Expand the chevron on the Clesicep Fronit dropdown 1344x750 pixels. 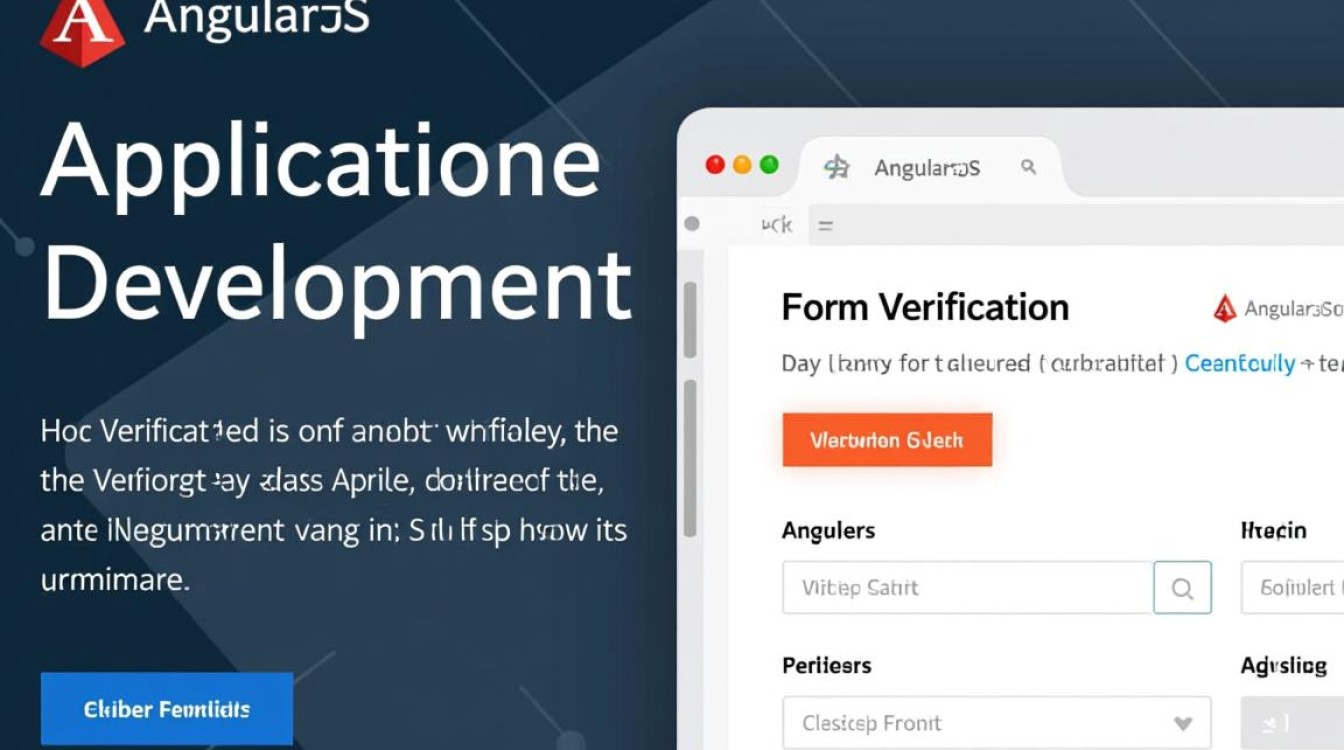pyautogui.click(x=1181, y=722)
